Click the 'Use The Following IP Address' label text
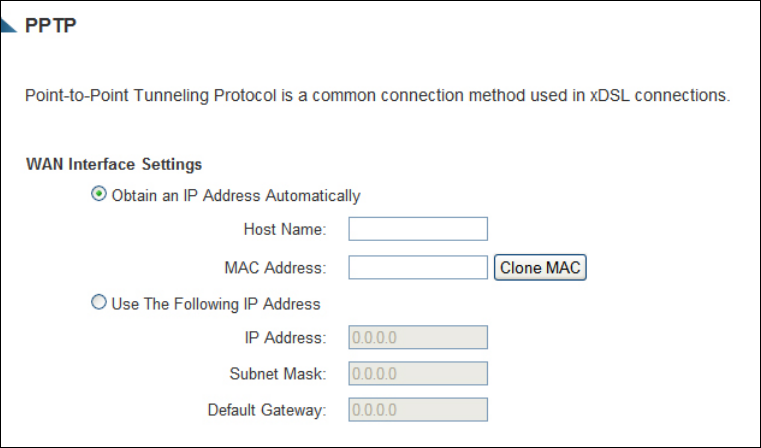This screenshot has width=761, height=448. (x=216, y=304)
